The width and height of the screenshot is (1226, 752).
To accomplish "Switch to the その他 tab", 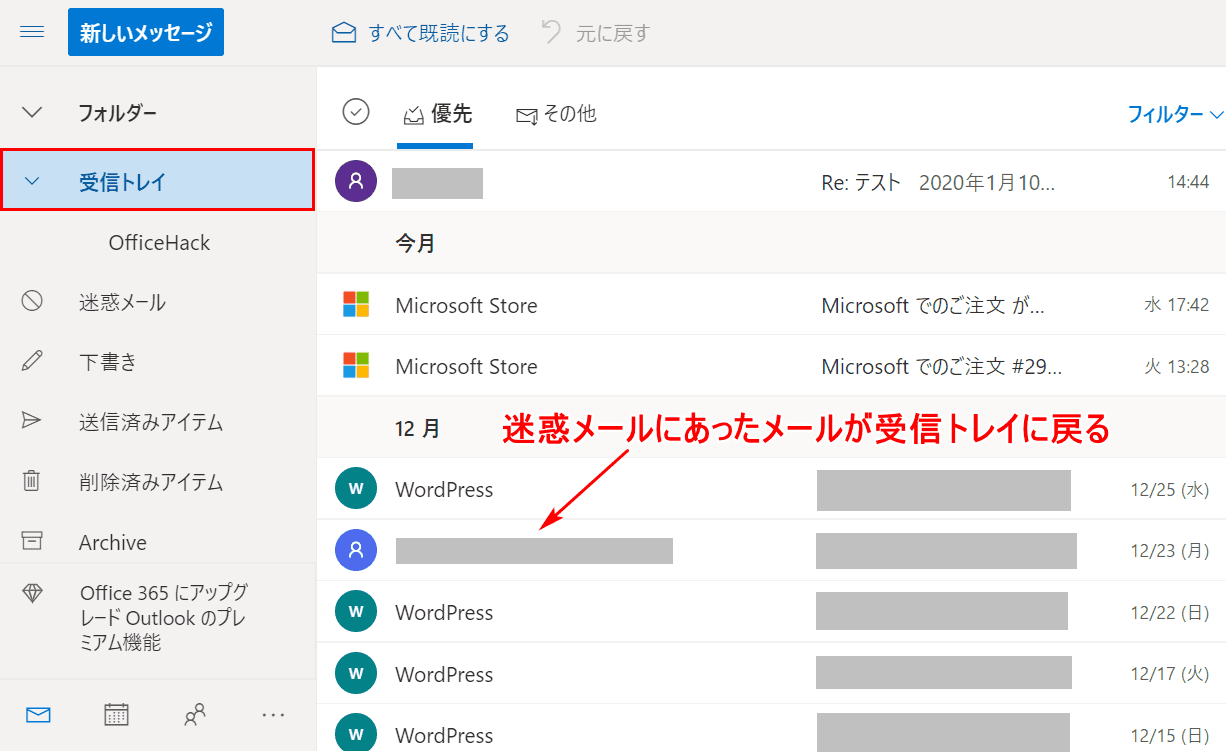I will point(556,114).
